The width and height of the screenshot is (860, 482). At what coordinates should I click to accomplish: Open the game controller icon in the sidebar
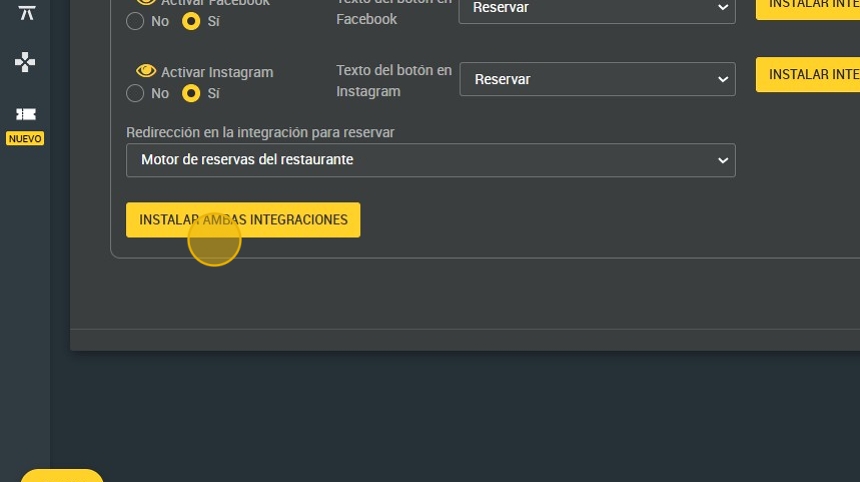(x=25, y=62)
